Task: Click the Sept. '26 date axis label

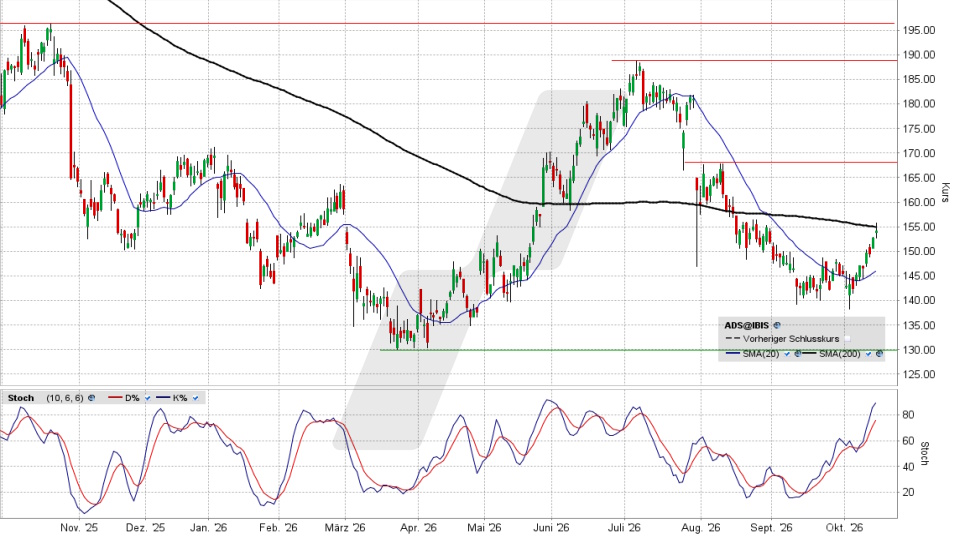Action: pos(771,528)
